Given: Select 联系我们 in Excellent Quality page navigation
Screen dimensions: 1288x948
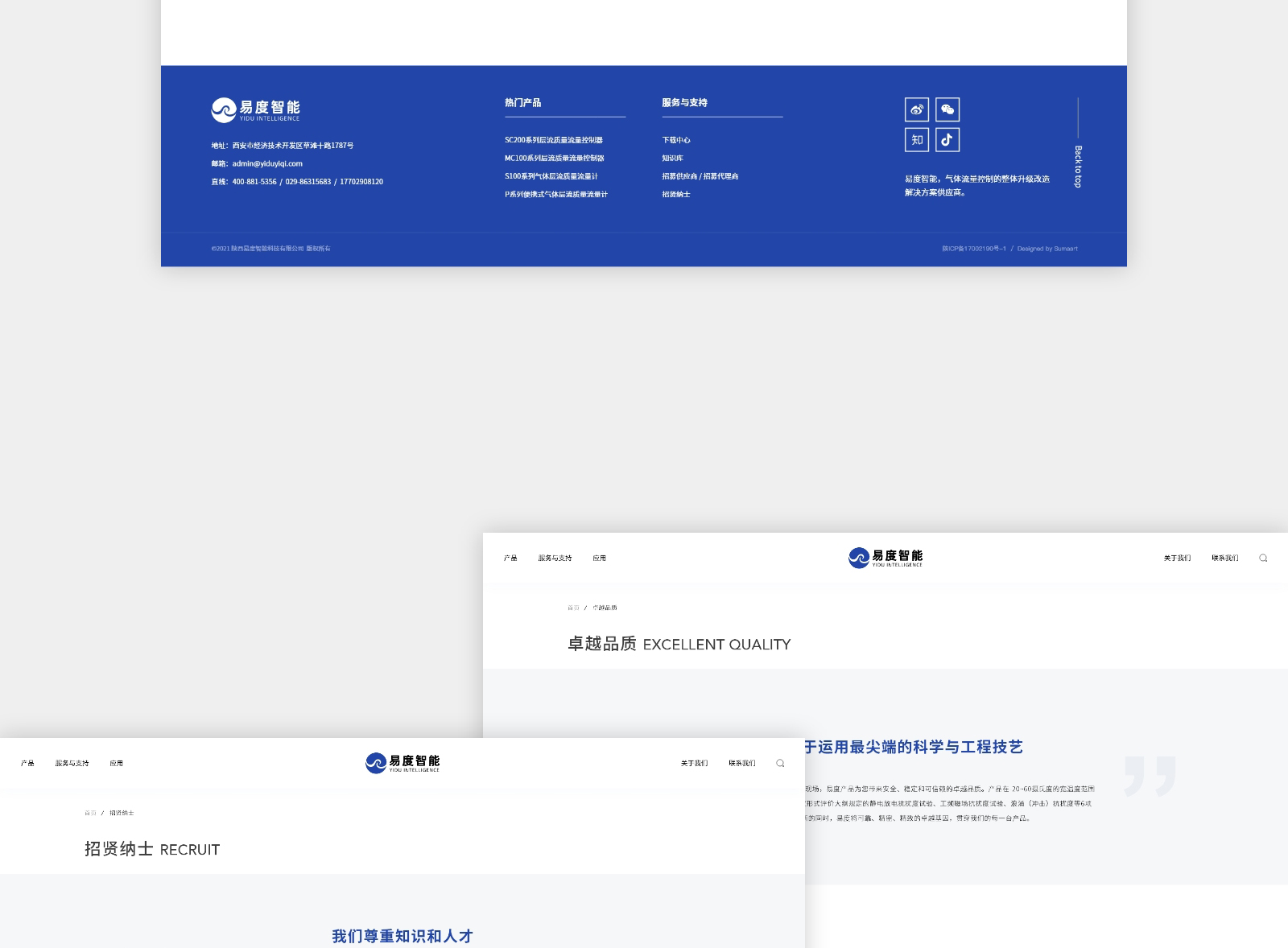Looking at the screenshot, I should (x=1224, y=558).
